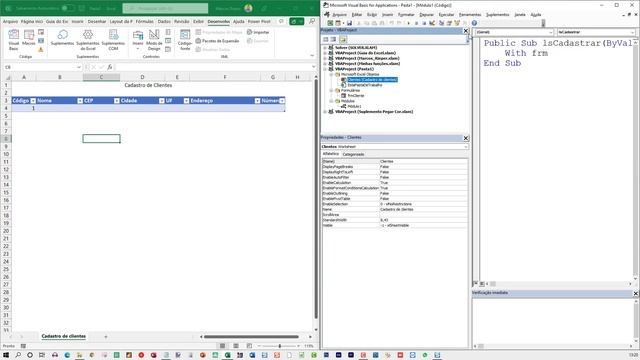The image size is (640, 360).
Task: Click Pacotes de Expansão button
Action: [x=217, y=41]
